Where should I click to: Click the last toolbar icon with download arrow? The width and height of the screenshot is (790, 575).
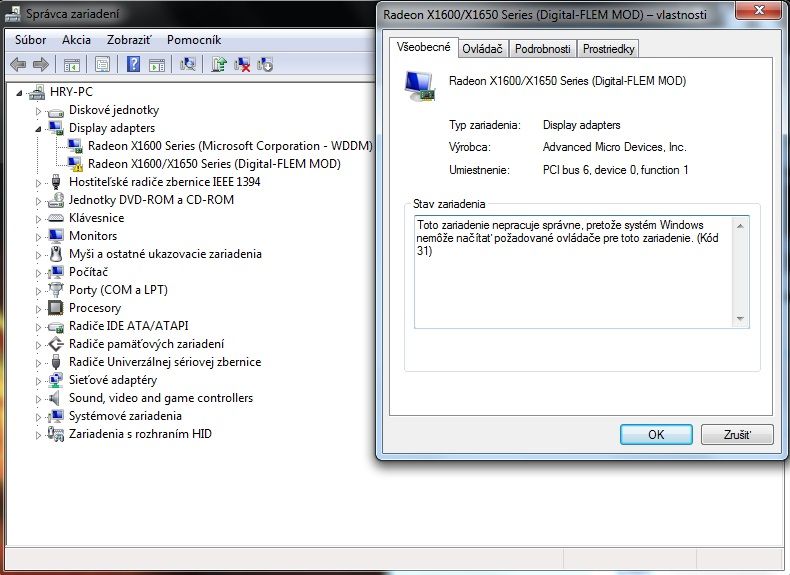point(265,65)
